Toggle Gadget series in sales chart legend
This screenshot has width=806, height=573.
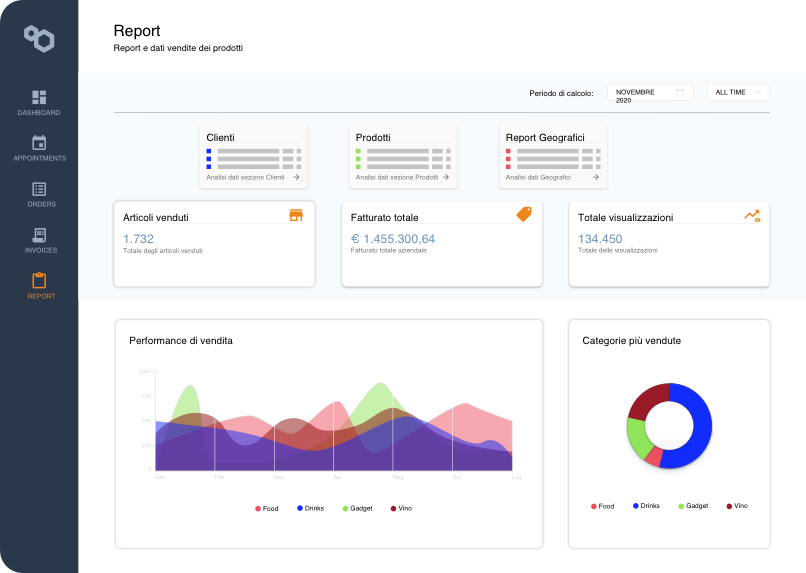(357, 508)
